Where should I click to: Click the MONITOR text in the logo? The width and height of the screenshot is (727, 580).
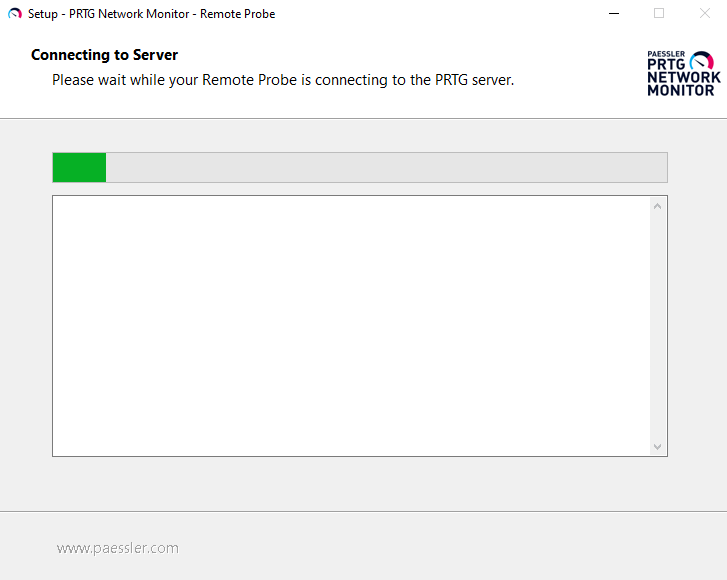[x=681, y=90]
